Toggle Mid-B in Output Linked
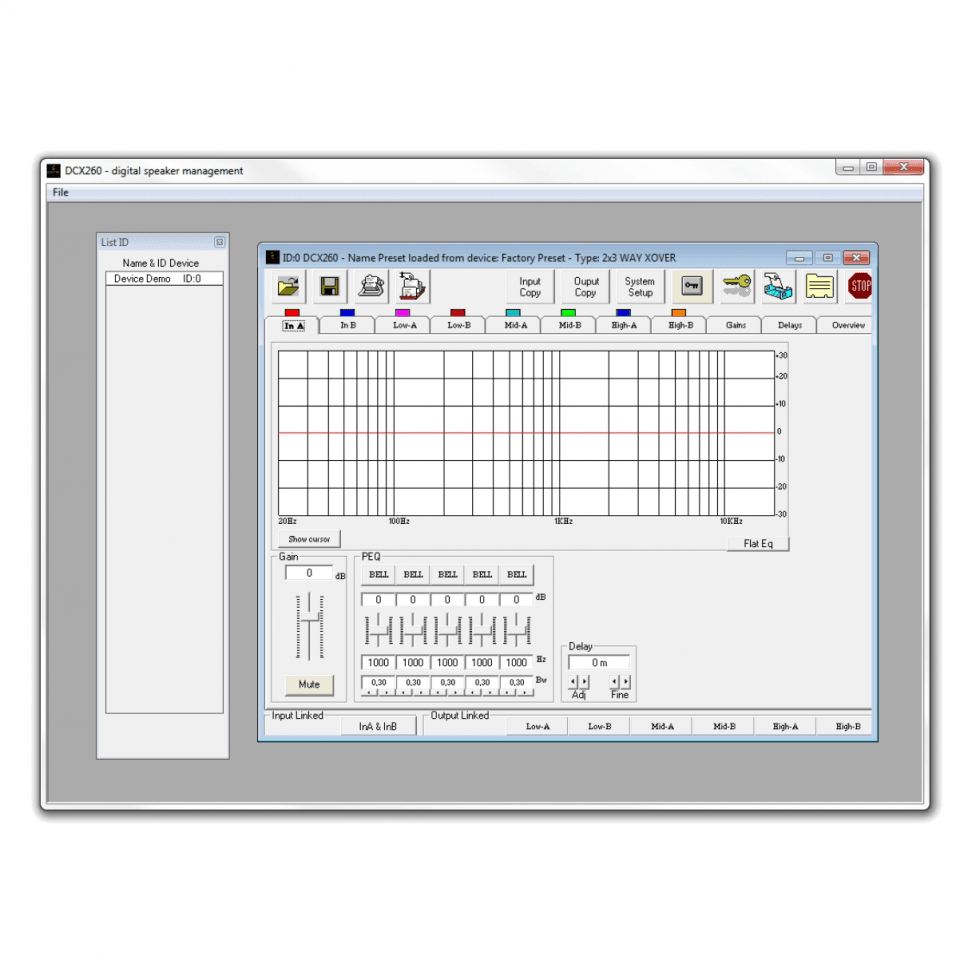This screenshot has width=960, height=960. [x=724, y=727]
